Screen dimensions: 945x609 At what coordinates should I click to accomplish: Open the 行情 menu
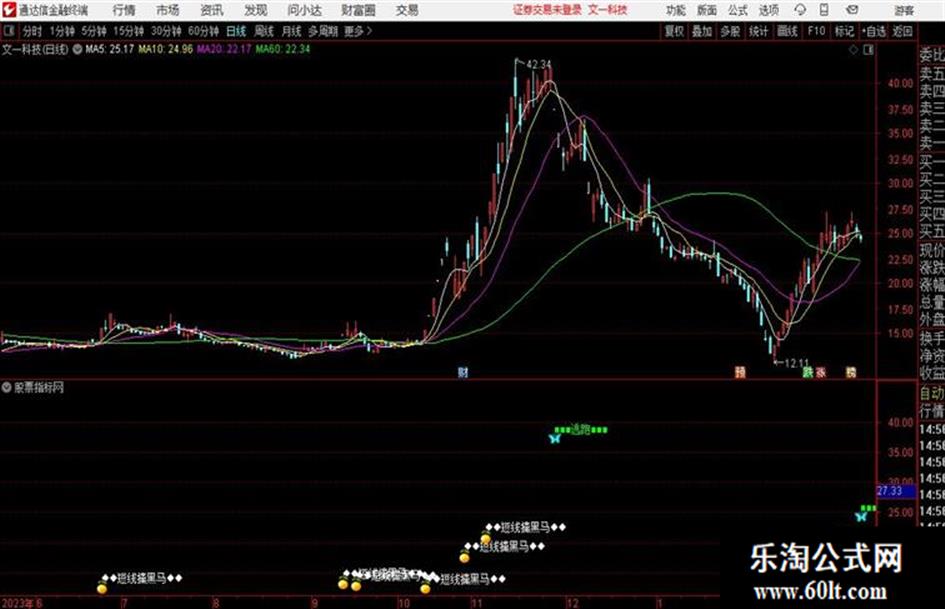pyautogui.click(x=124, y=10)
